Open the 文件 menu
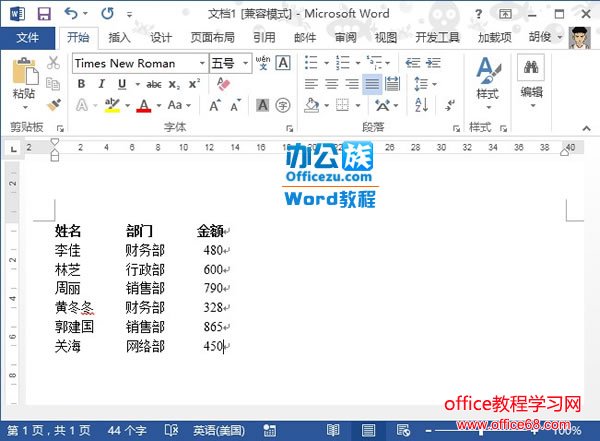The image size is (600, 441). coord(27,38)
